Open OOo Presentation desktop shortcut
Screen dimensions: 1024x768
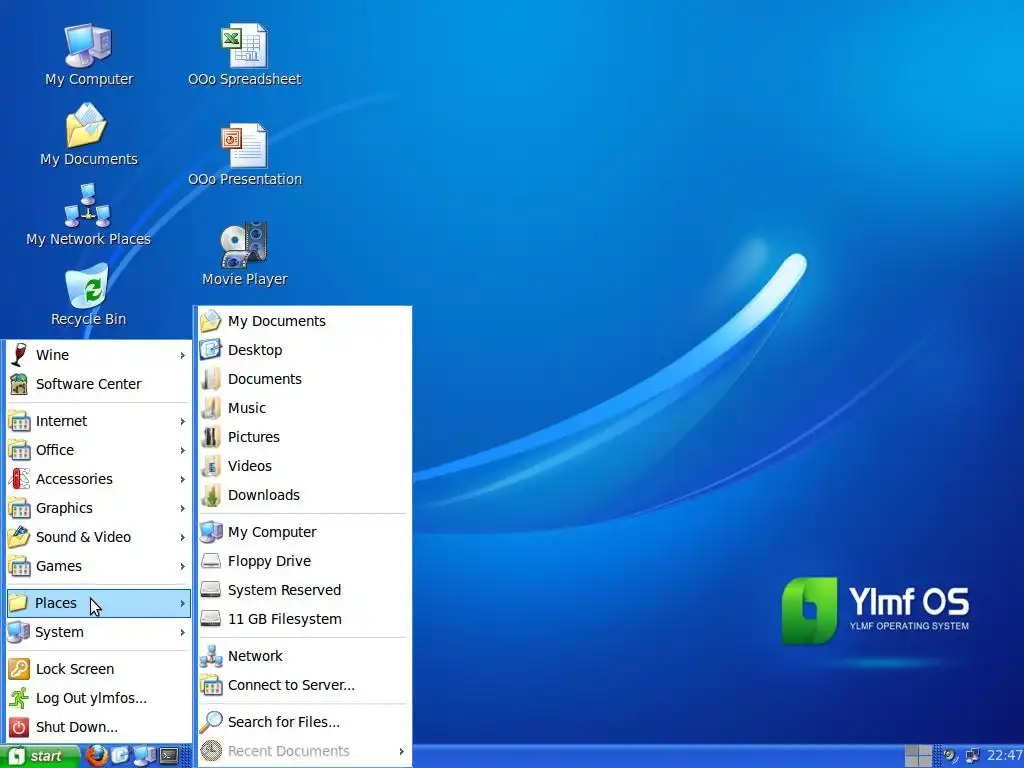pyautogui.click(x=244, y=155)
